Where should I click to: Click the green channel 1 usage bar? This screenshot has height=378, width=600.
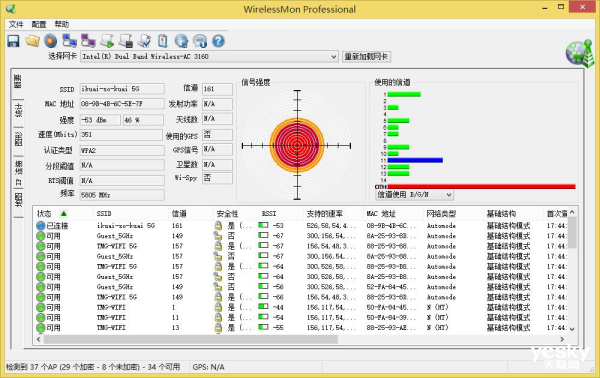point(404,94)
